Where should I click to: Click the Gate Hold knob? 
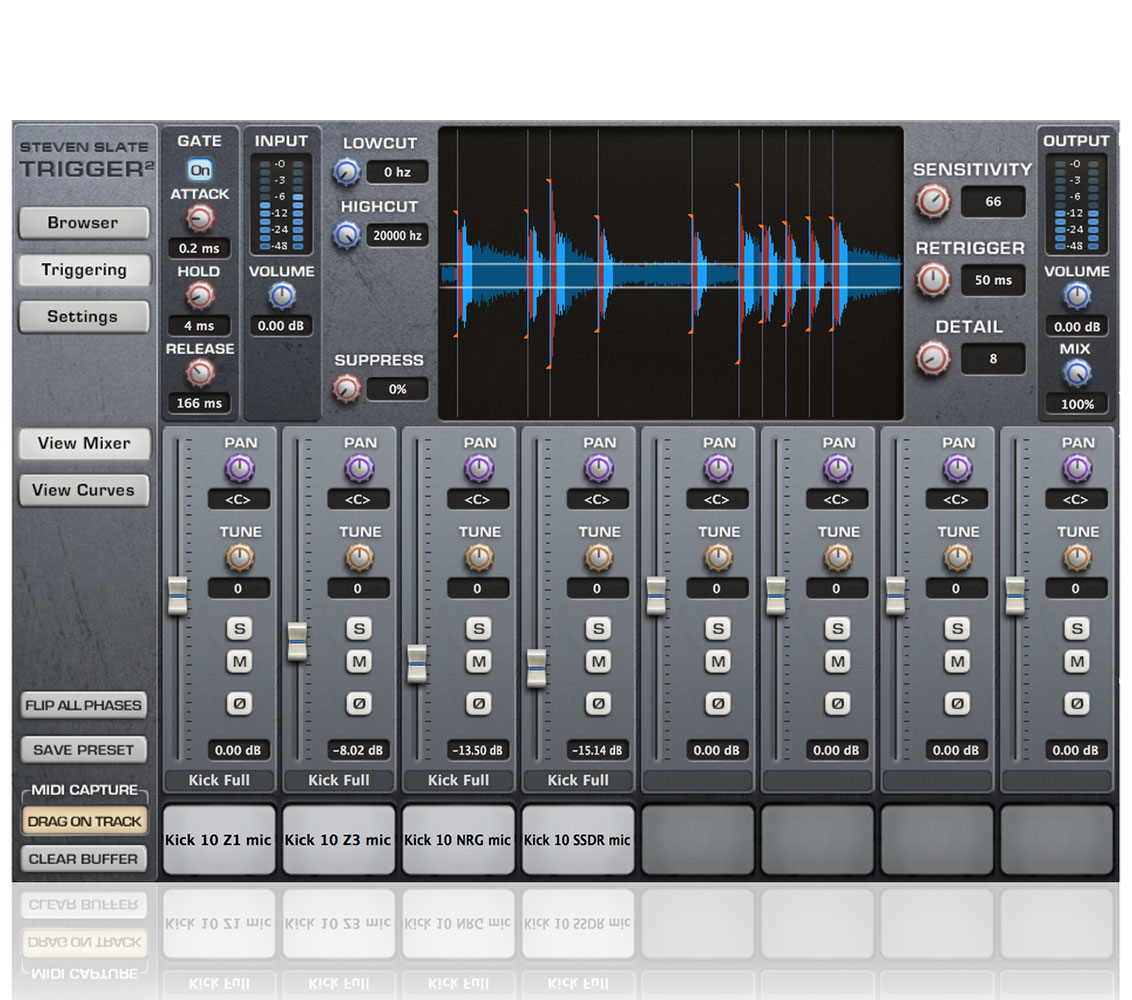pos(200,295)
